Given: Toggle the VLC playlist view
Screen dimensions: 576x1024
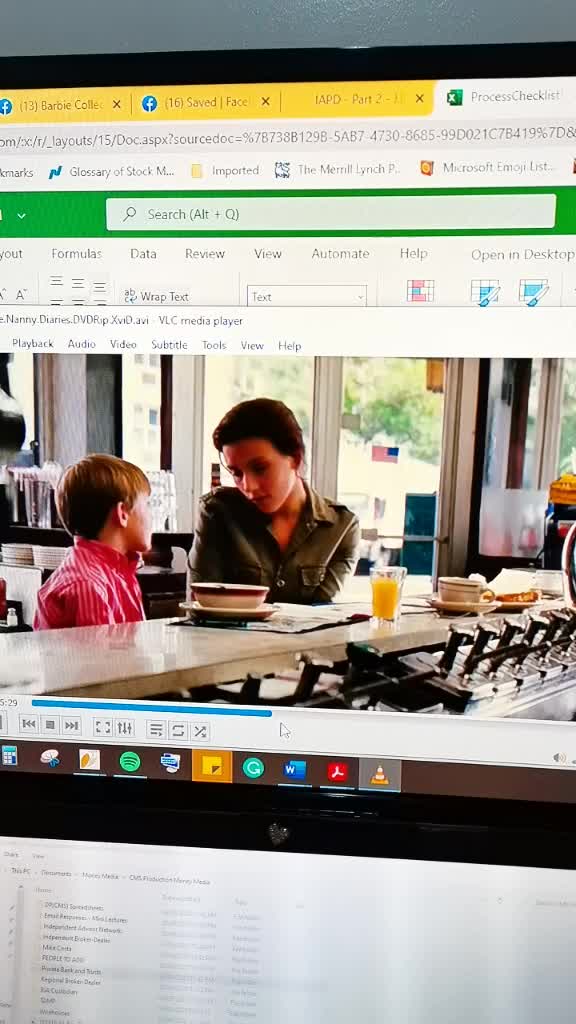Looking at the screenshot, I should 155,729.
